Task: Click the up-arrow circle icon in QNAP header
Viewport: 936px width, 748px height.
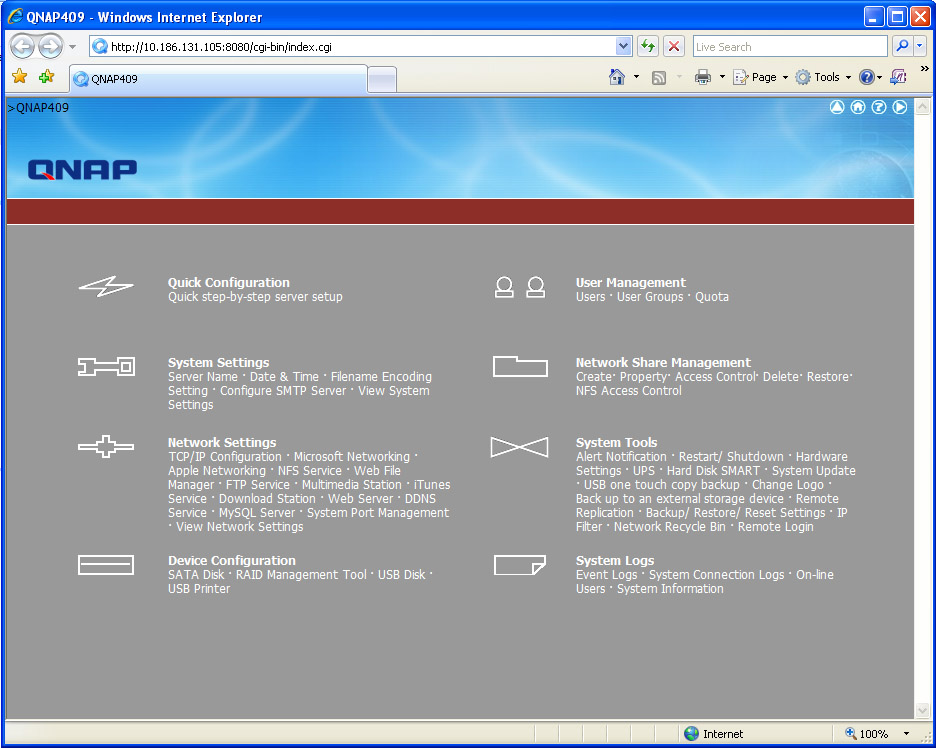Action: 837,107
